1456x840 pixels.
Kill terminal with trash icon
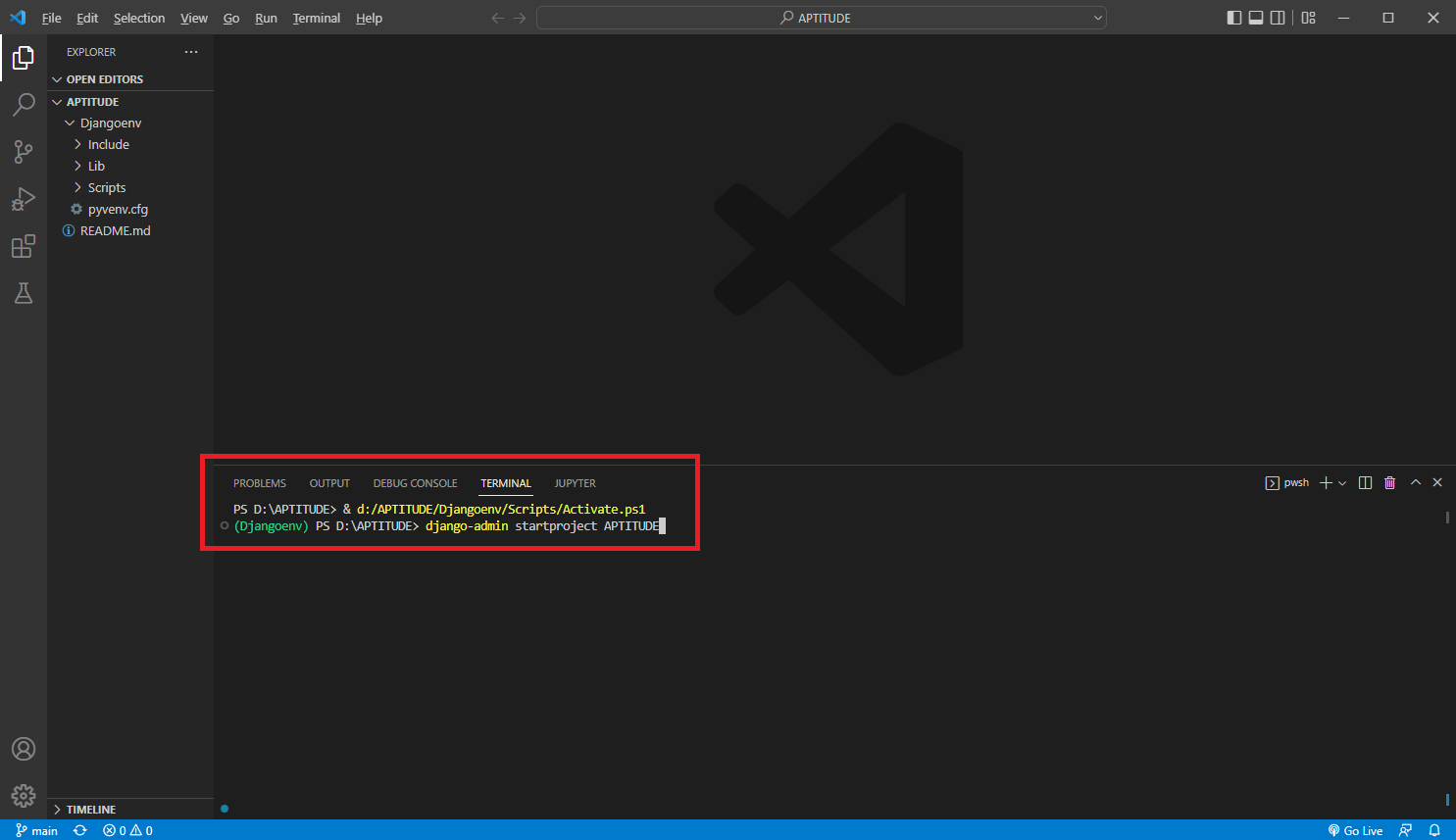coord(1389,482)
